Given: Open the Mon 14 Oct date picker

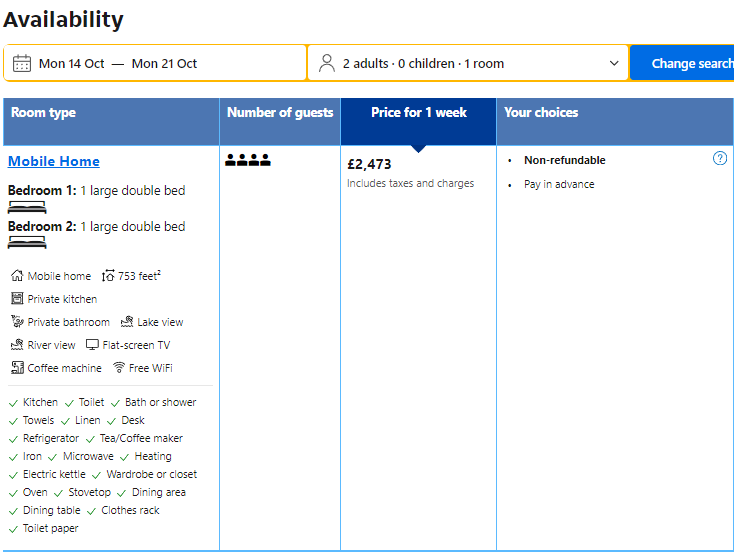Looking at the screenshot, I should click(x=72, y=63).
